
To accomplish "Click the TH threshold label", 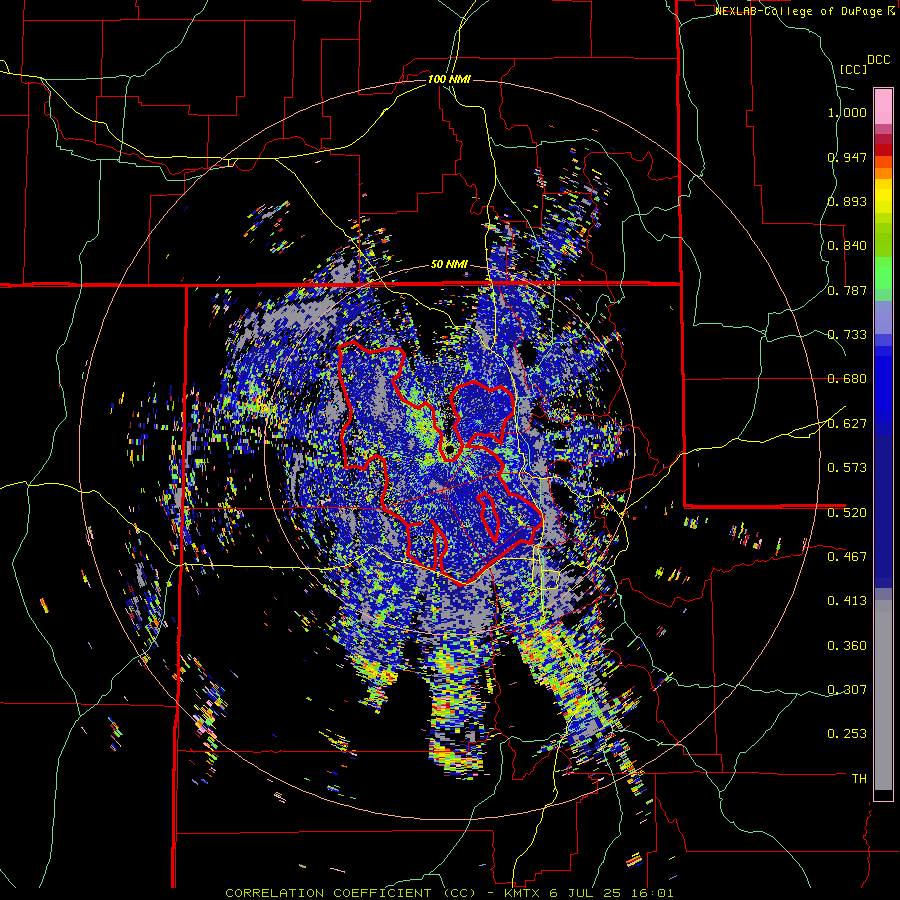I will pyautogui.click(x=859, y=778).
